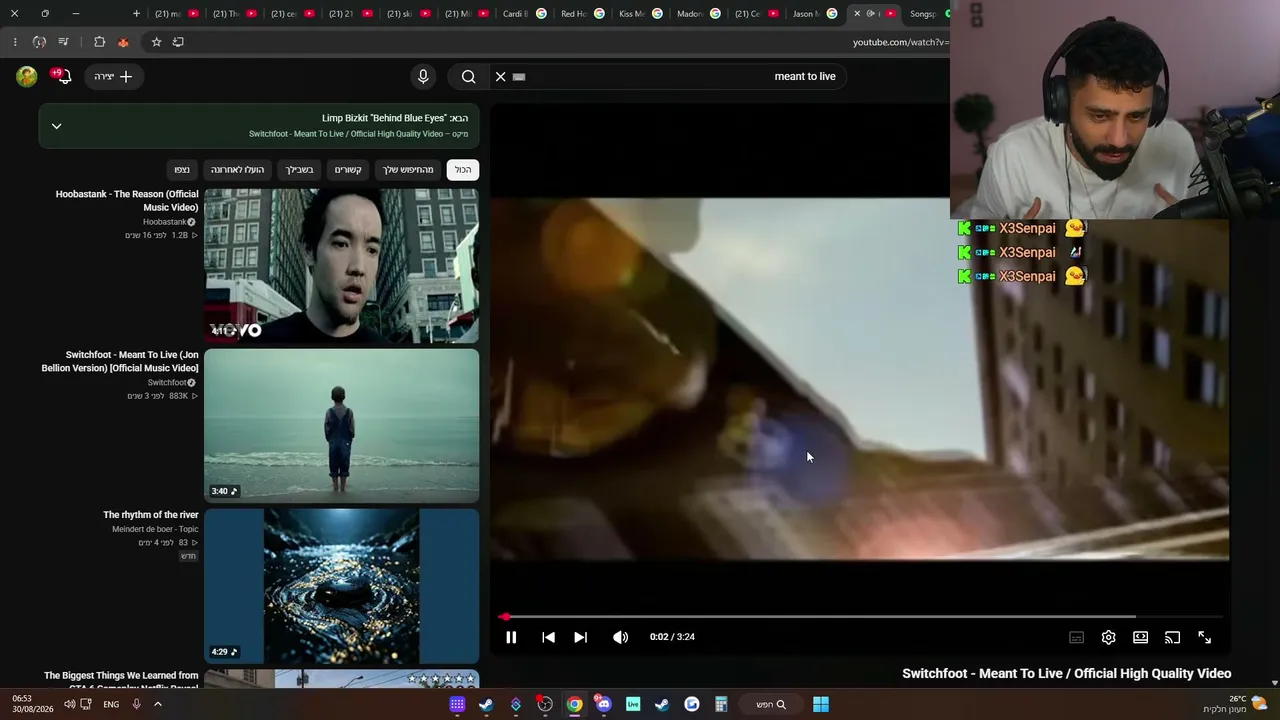The image size is (1280, 720).
Task: Go to the previous video in the mix
Action: click(548, 637)
